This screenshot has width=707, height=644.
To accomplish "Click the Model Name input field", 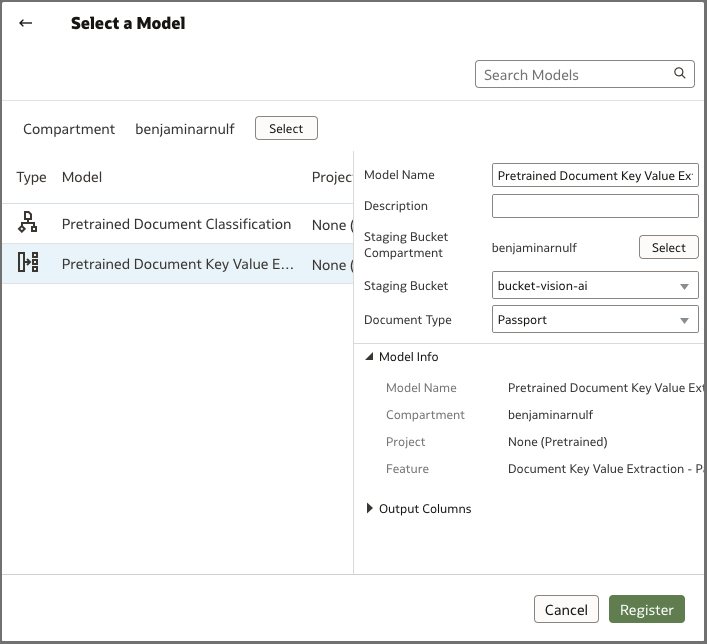I will [x=595, y=175].
